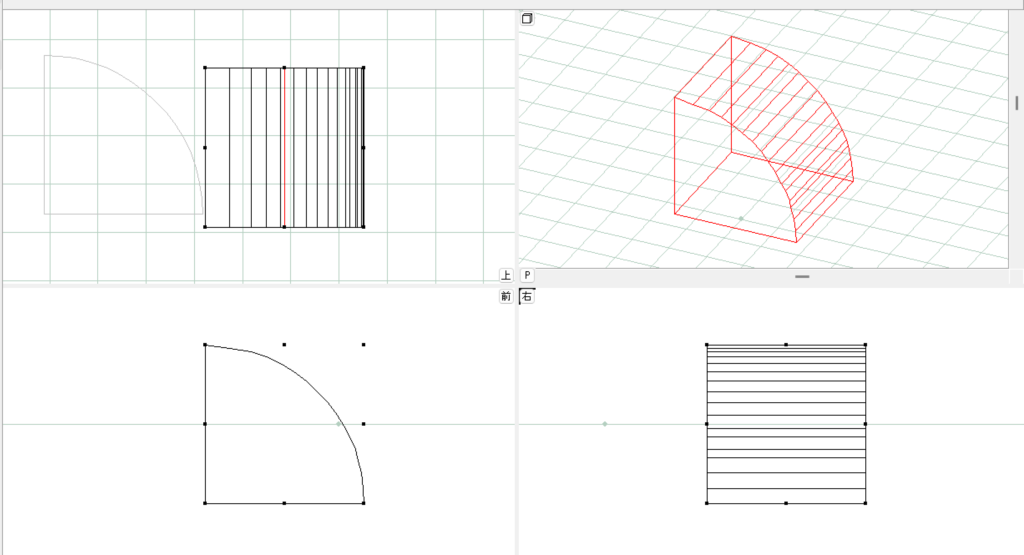The height and width of the screenshot is (555, 1024).
Task: Open the 前 front view selector
Action: tap(506, 296)
